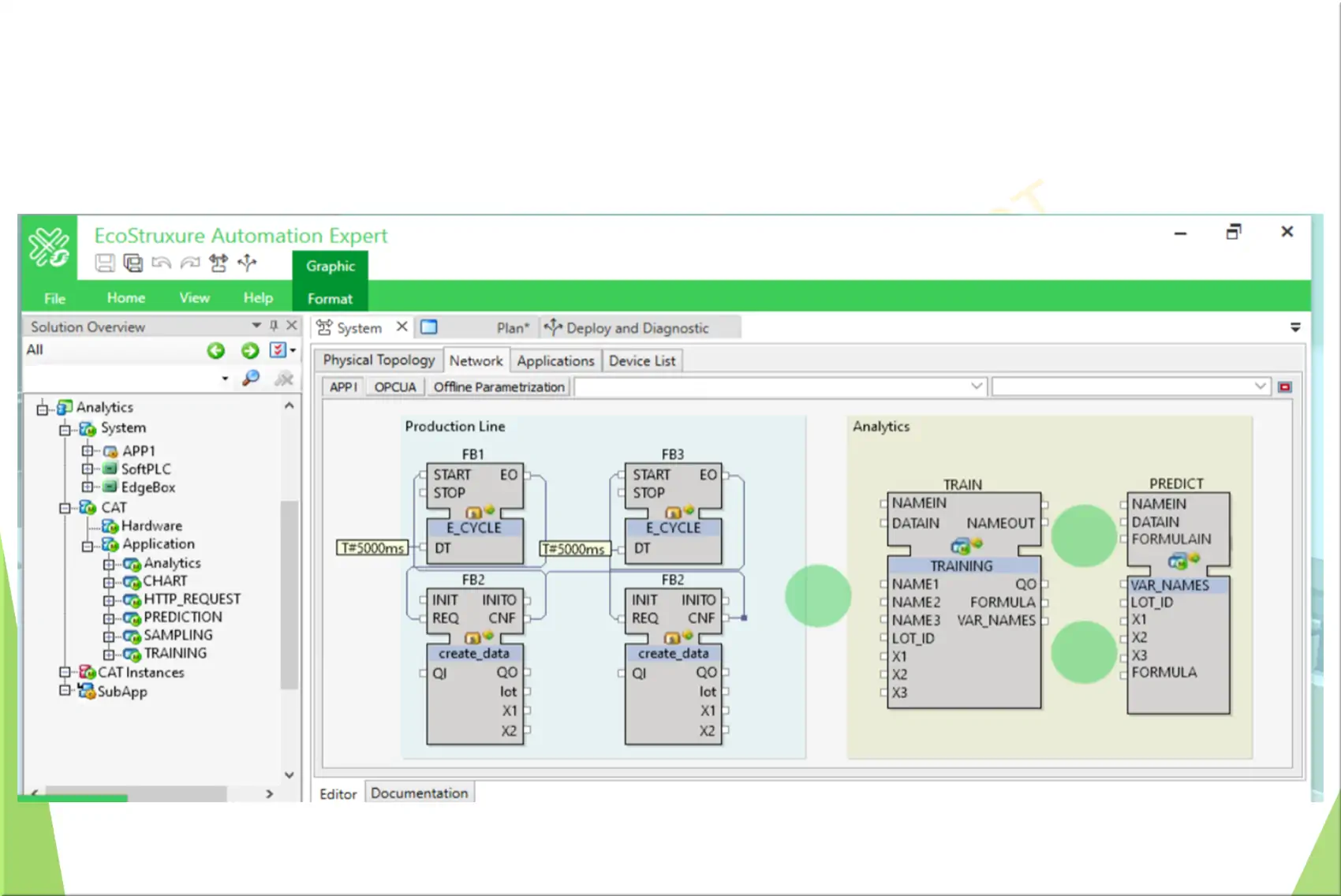Click the red stop icon right of combo boxes
The width and height of the screenshot is (1341, 896).
tap(1285, 386)
